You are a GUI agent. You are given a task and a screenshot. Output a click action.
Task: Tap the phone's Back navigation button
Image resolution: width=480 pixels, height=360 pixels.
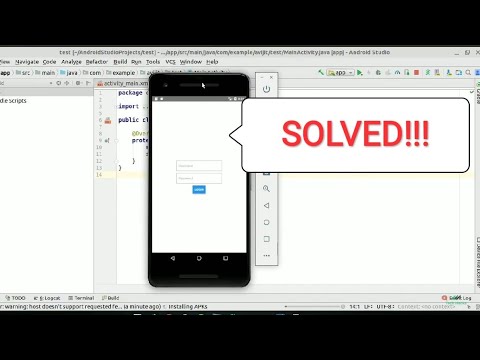click(x=173, y=258)
